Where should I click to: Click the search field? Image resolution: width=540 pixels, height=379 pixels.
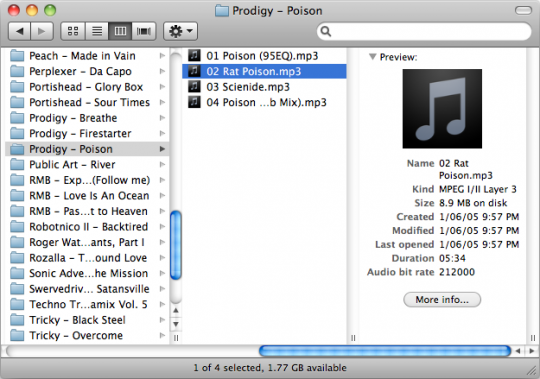click(424, 31)
